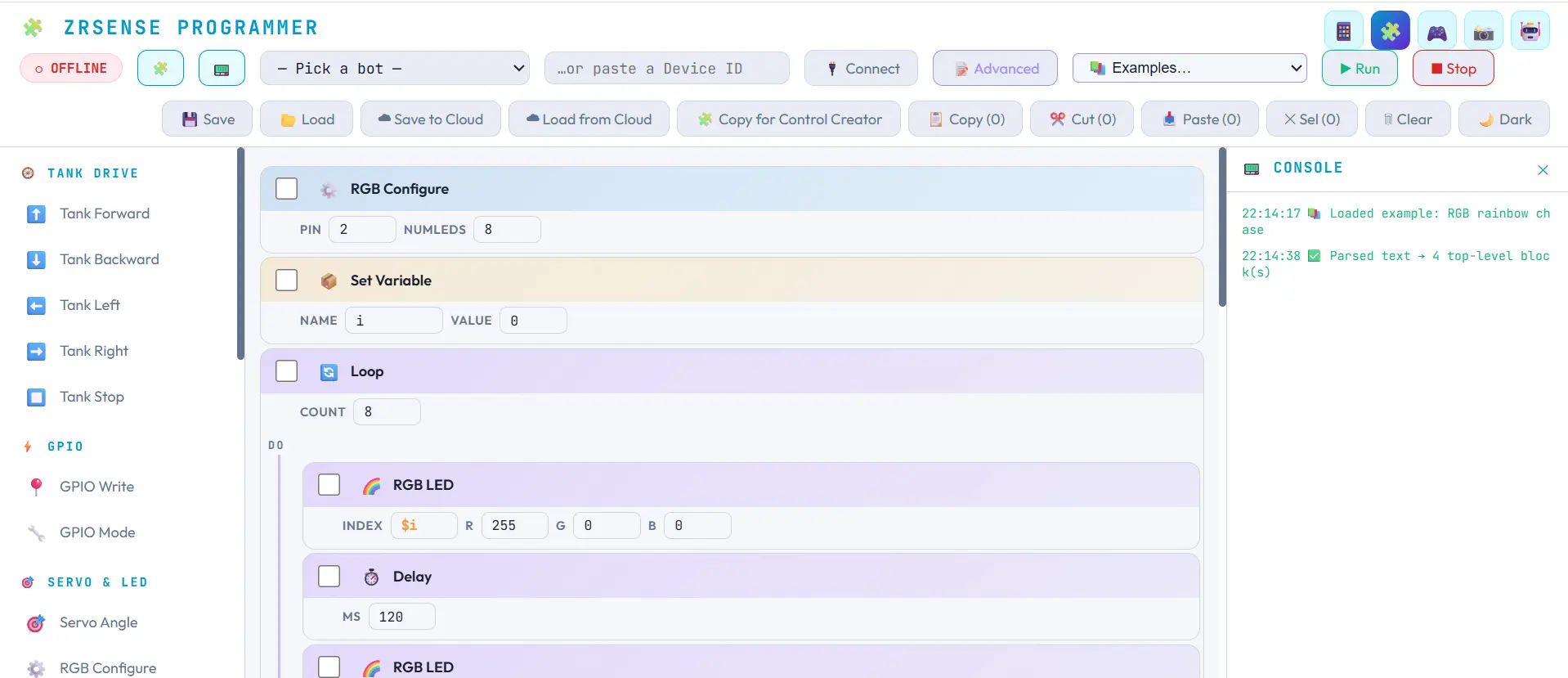
Task: Open the calculator icon in top-right toolbar
Action: (1343, 31)
